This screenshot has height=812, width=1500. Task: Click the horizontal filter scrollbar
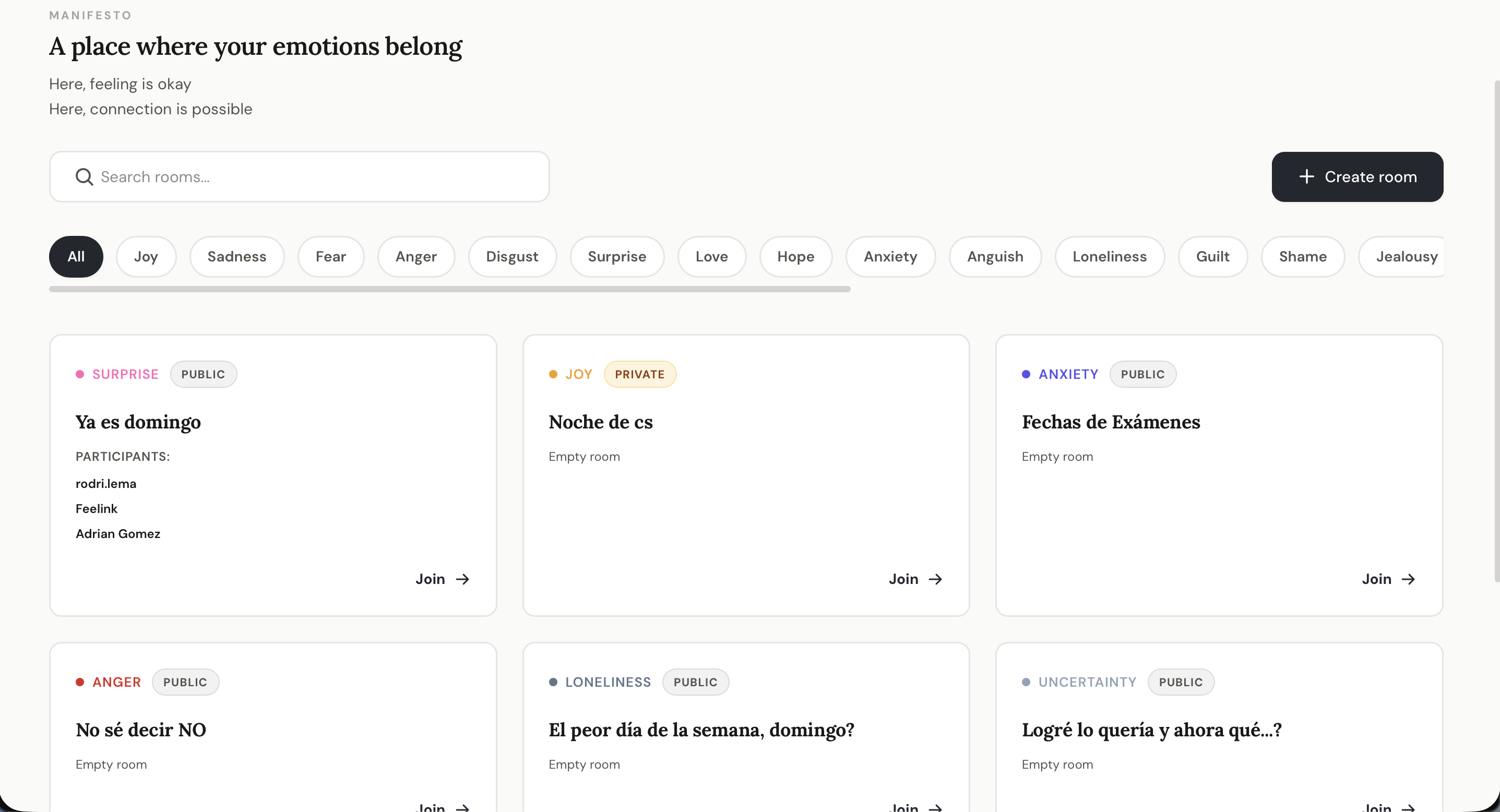click(x=448, y=289)
